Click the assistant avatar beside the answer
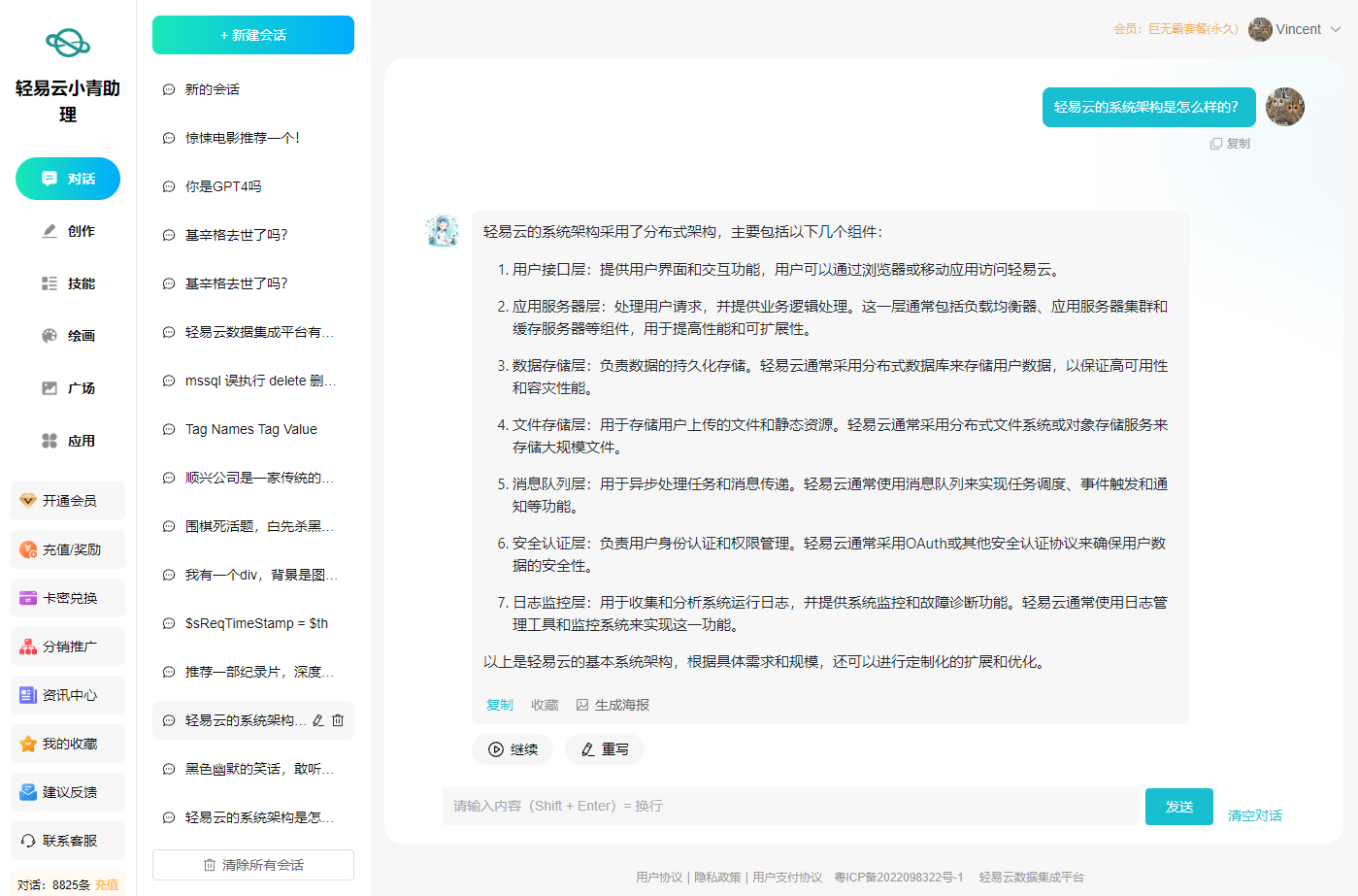 (x=443, y=230)
